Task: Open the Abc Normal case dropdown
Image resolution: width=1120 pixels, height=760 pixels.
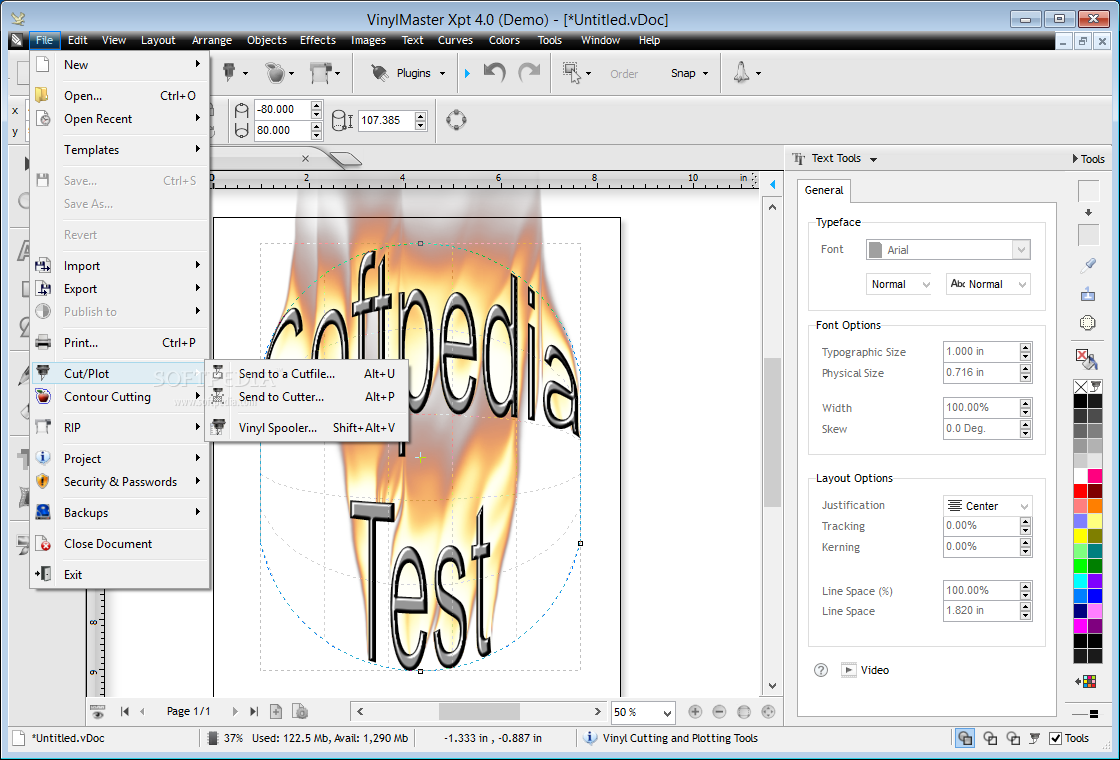Action: 988,284
